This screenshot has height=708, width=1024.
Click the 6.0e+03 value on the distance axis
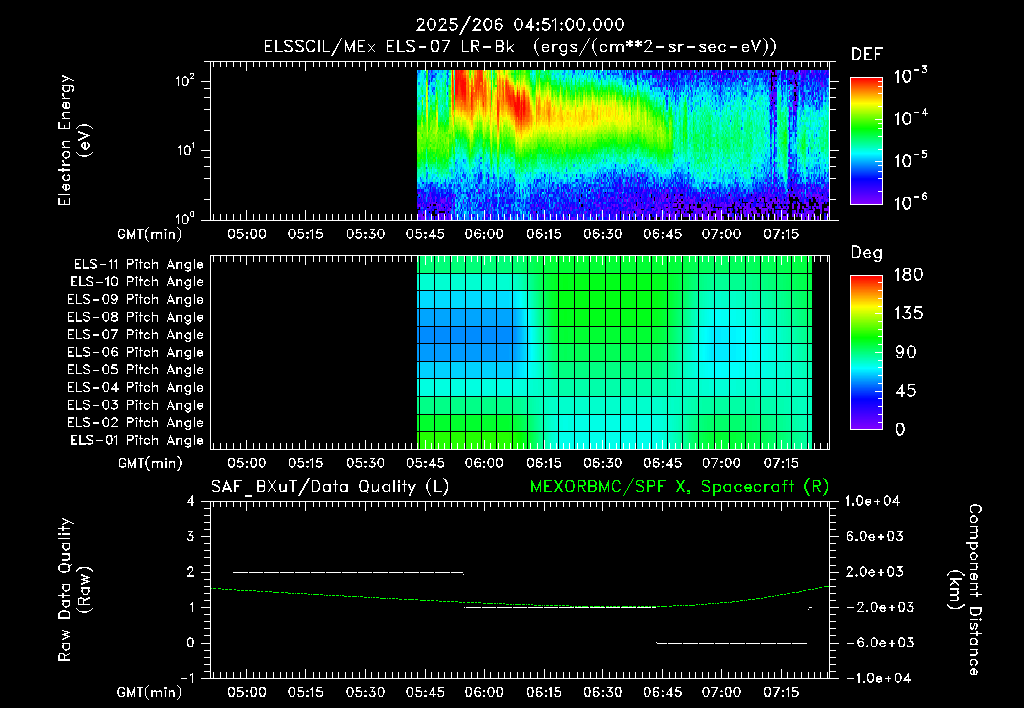point(874,536)
